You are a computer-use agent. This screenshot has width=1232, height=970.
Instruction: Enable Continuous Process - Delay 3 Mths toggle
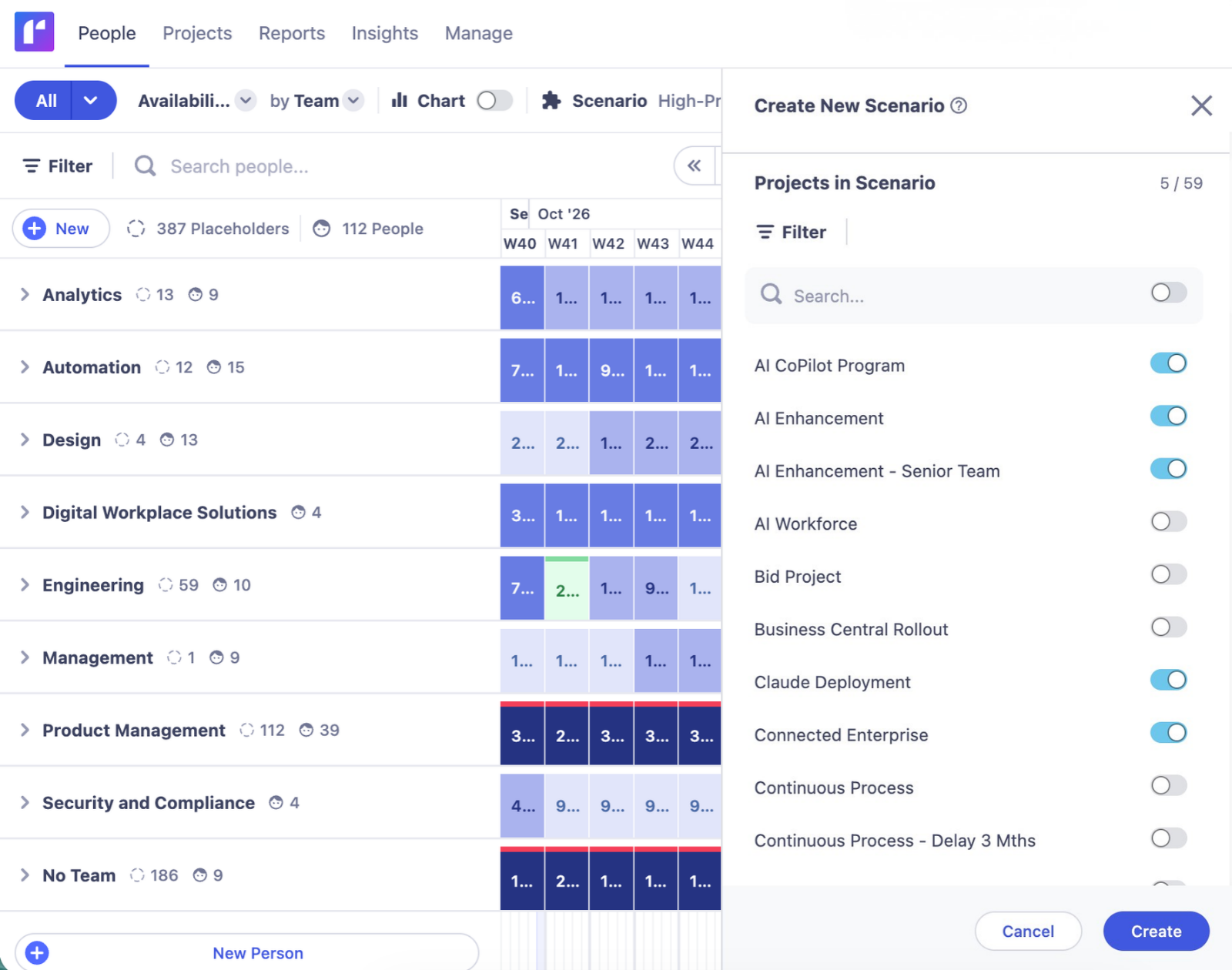tap(1168, 838)
